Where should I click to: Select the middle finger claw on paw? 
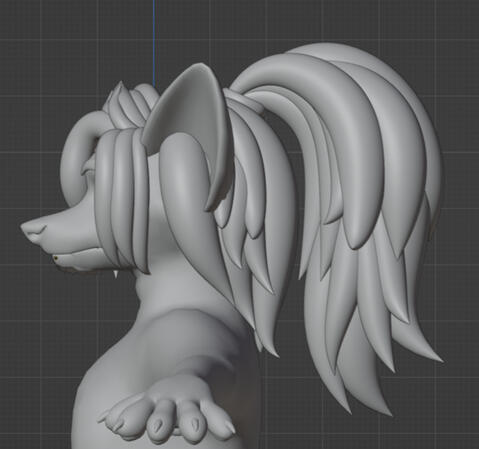[x=158, y=424]
